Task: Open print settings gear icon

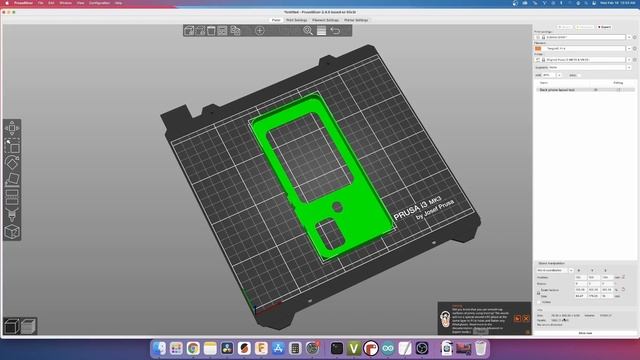Action: (x=634, y=37)
